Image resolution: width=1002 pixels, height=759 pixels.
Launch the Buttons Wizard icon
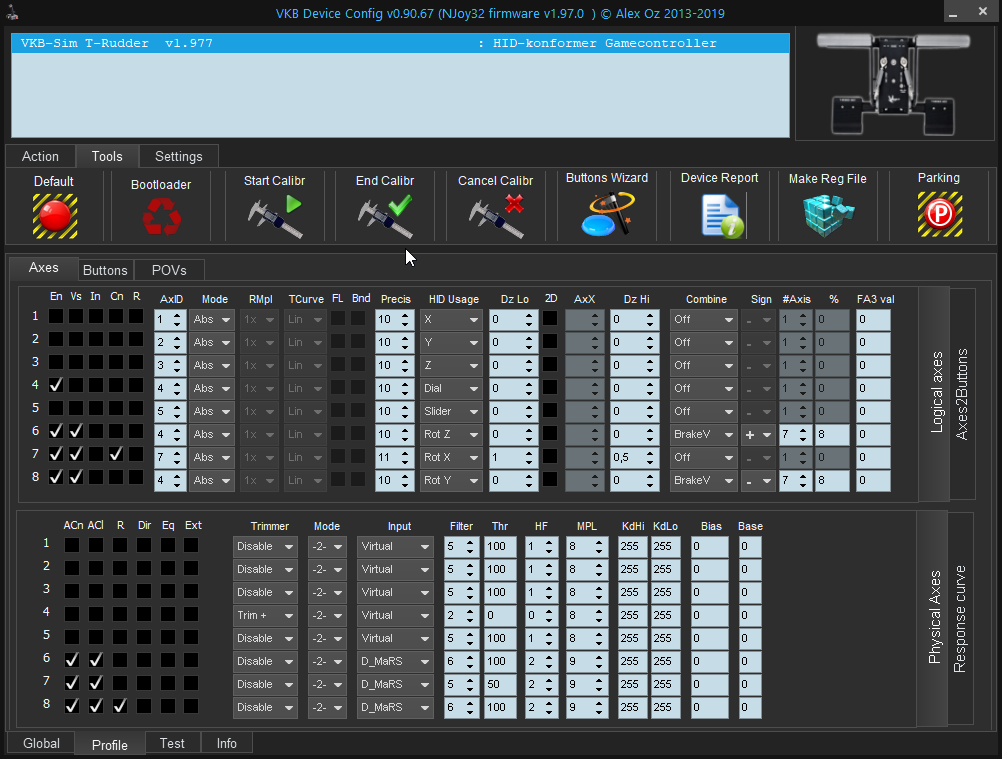(607, 214)
